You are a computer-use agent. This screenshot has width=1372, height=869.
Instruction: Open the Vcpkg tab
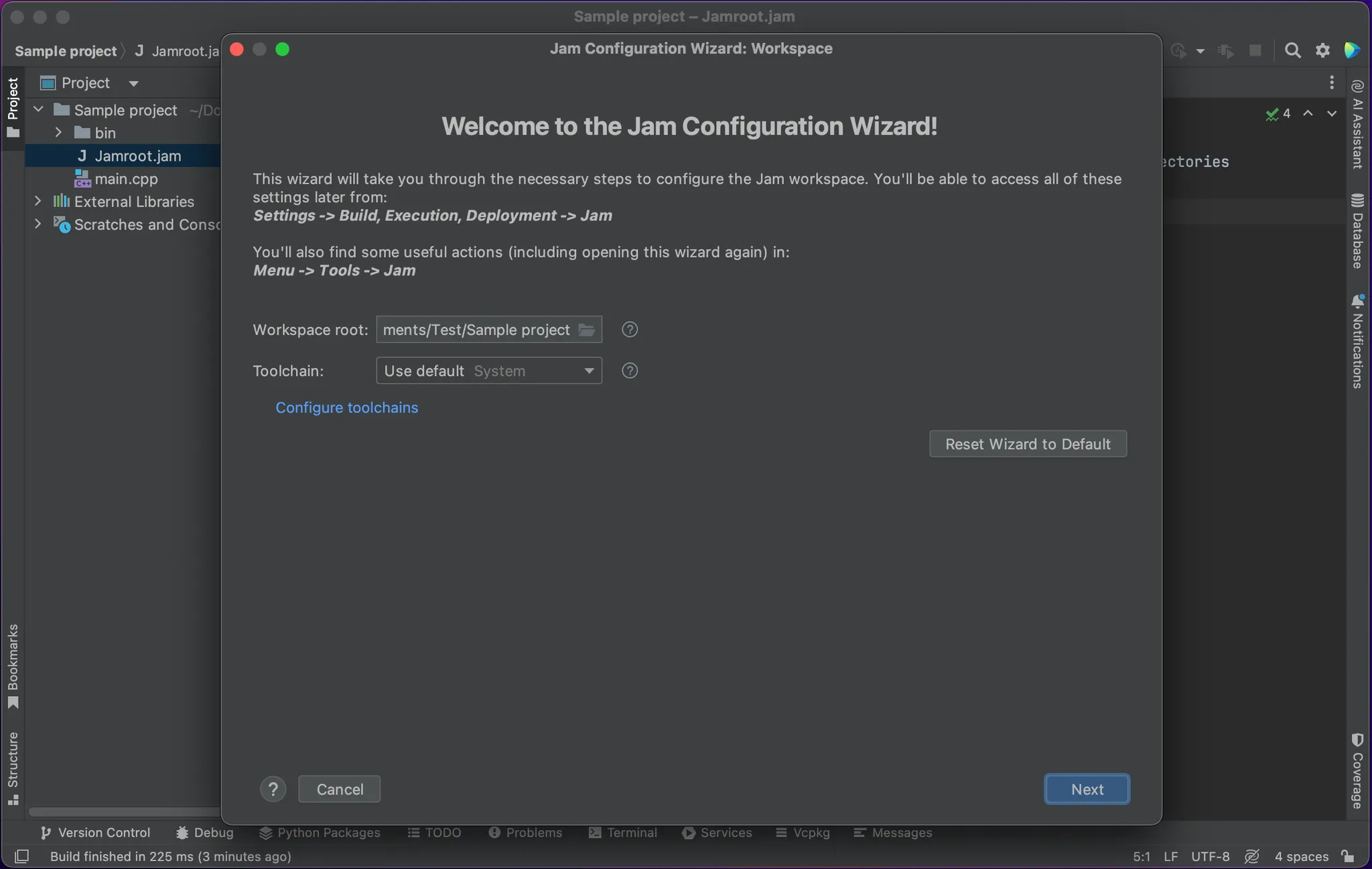tap(803, 833)
